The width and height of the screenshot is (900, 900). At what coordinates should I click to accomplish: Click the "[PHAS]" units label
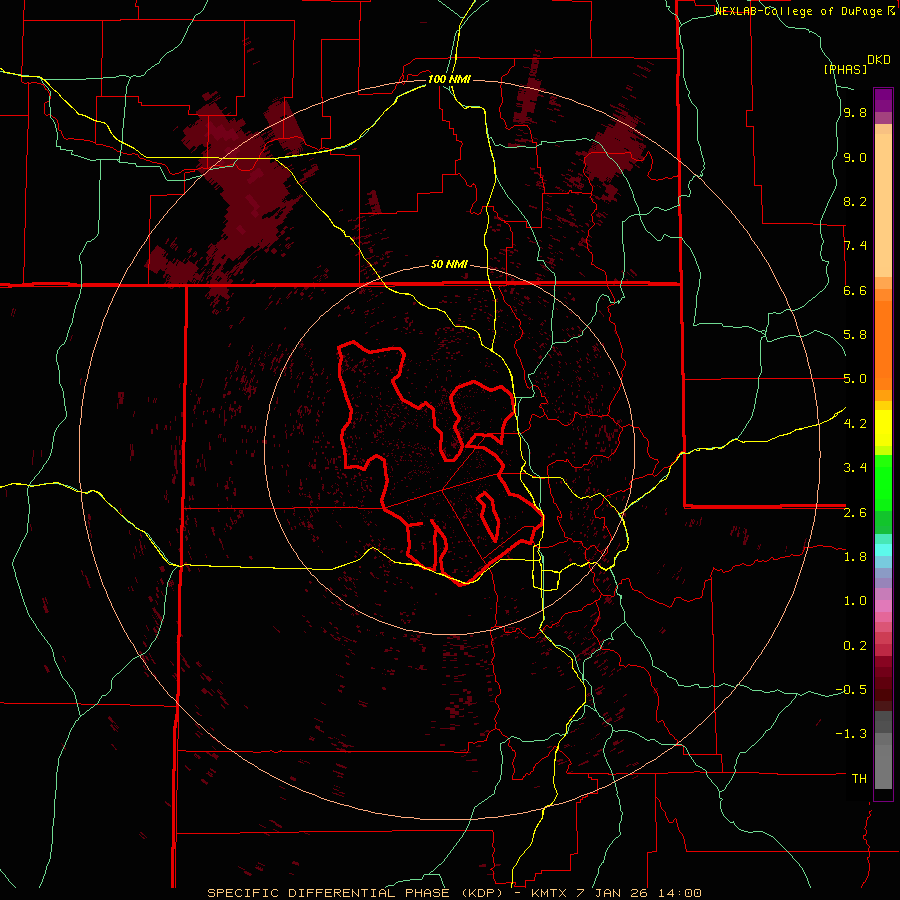pyautogui.click(x=845, y=69)
